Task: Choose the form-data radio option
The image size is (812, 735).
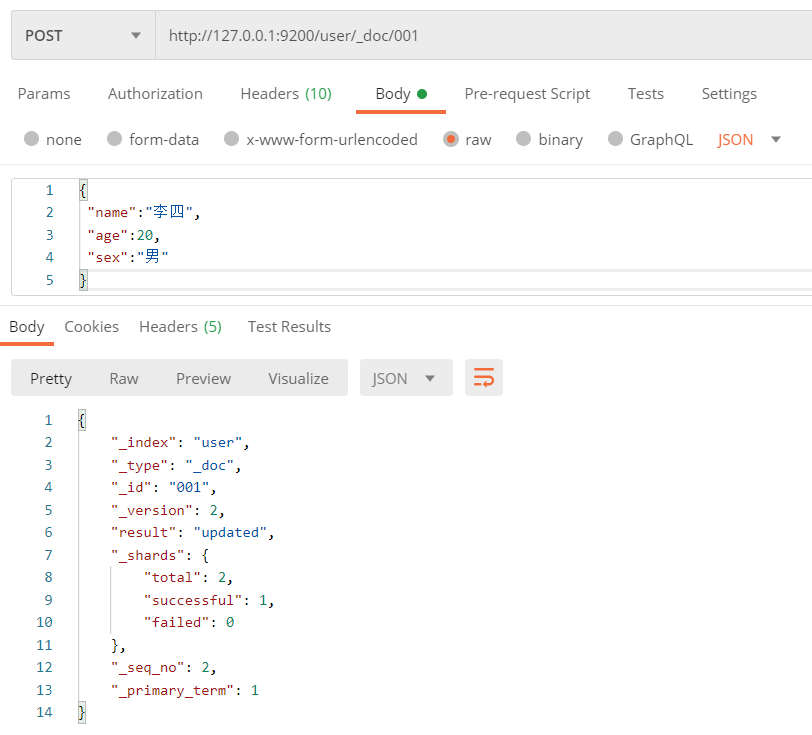Action: 153,139
